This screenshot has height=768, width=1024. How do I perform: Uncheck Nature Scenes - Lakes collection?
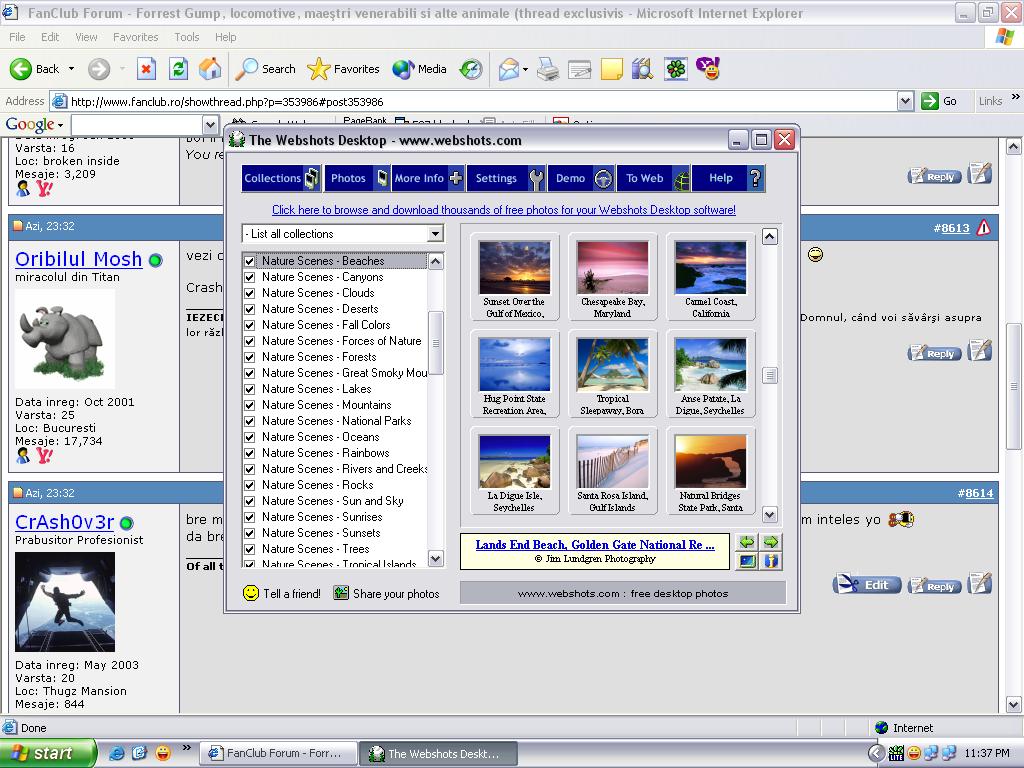point(249,389)
